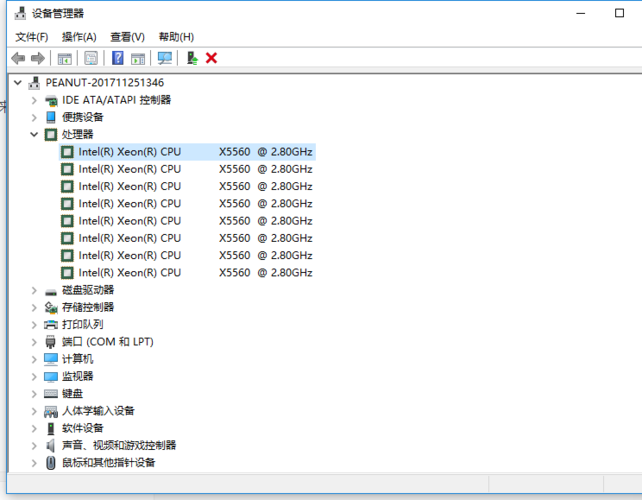The image size is (642, 500).
Task: Click the portable devices (便携设备) icon
Action: (51, 118)
